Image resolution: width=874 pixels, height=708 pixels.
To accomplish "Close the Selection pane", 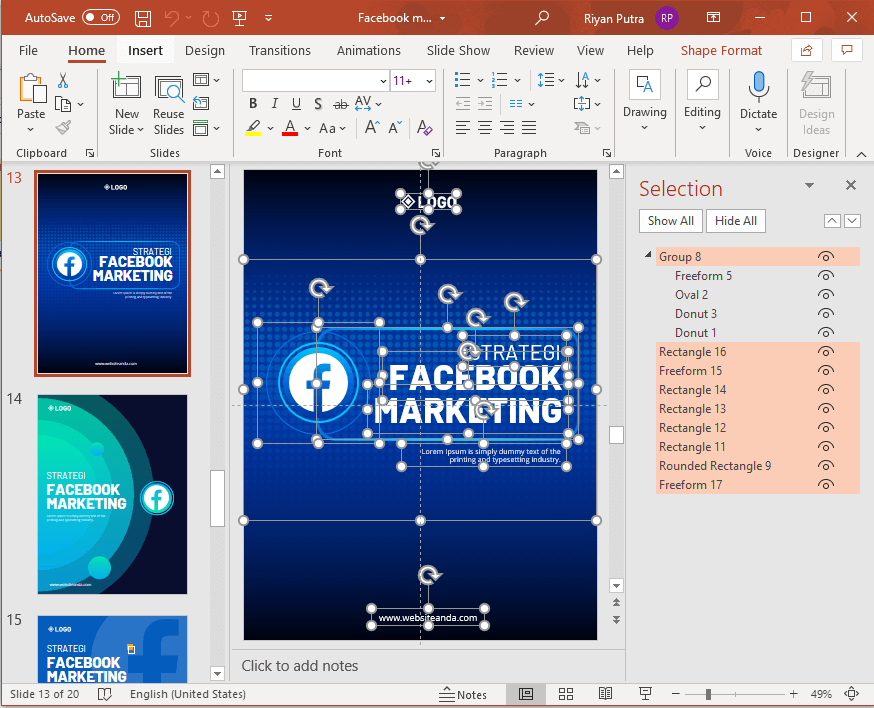I will (x=851, y=185).
